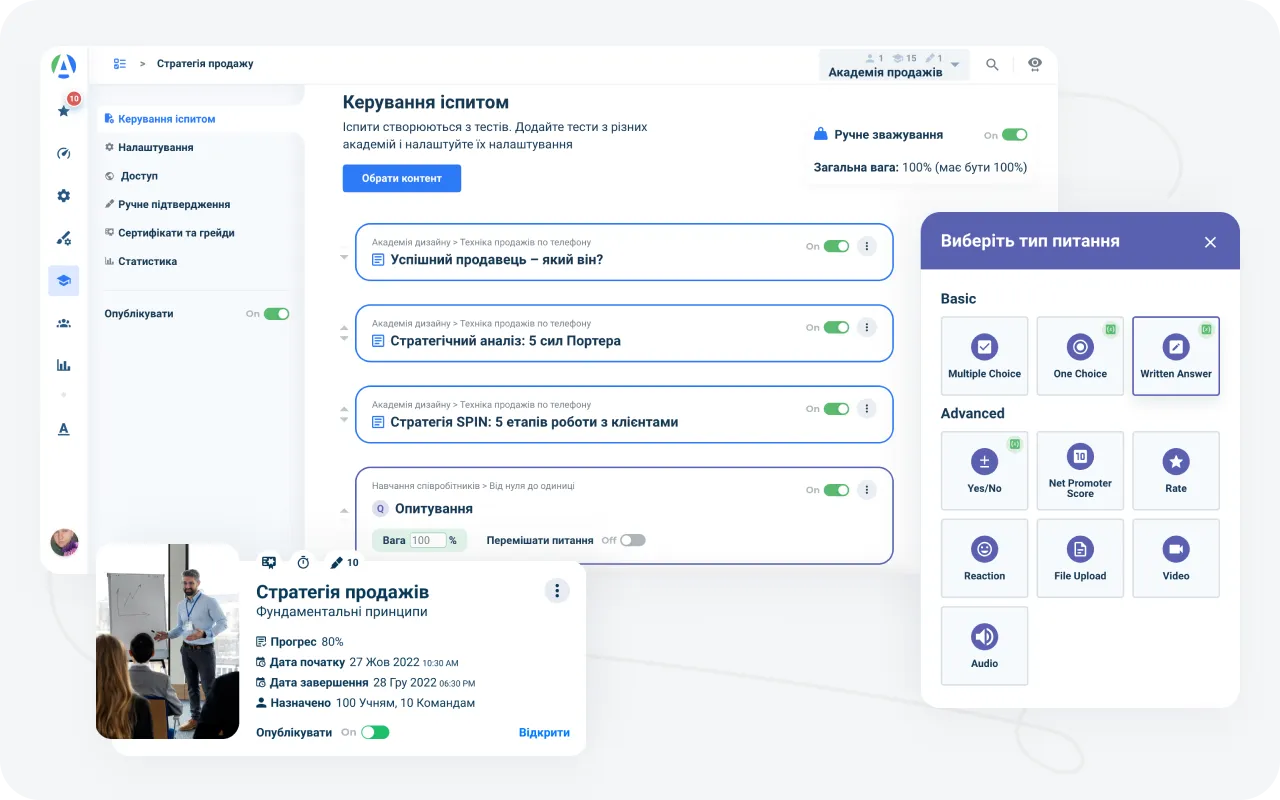Open the dashboard speedometer icon in sidebar
Screen dimensions: 1280x800
[x=64, y=154]
